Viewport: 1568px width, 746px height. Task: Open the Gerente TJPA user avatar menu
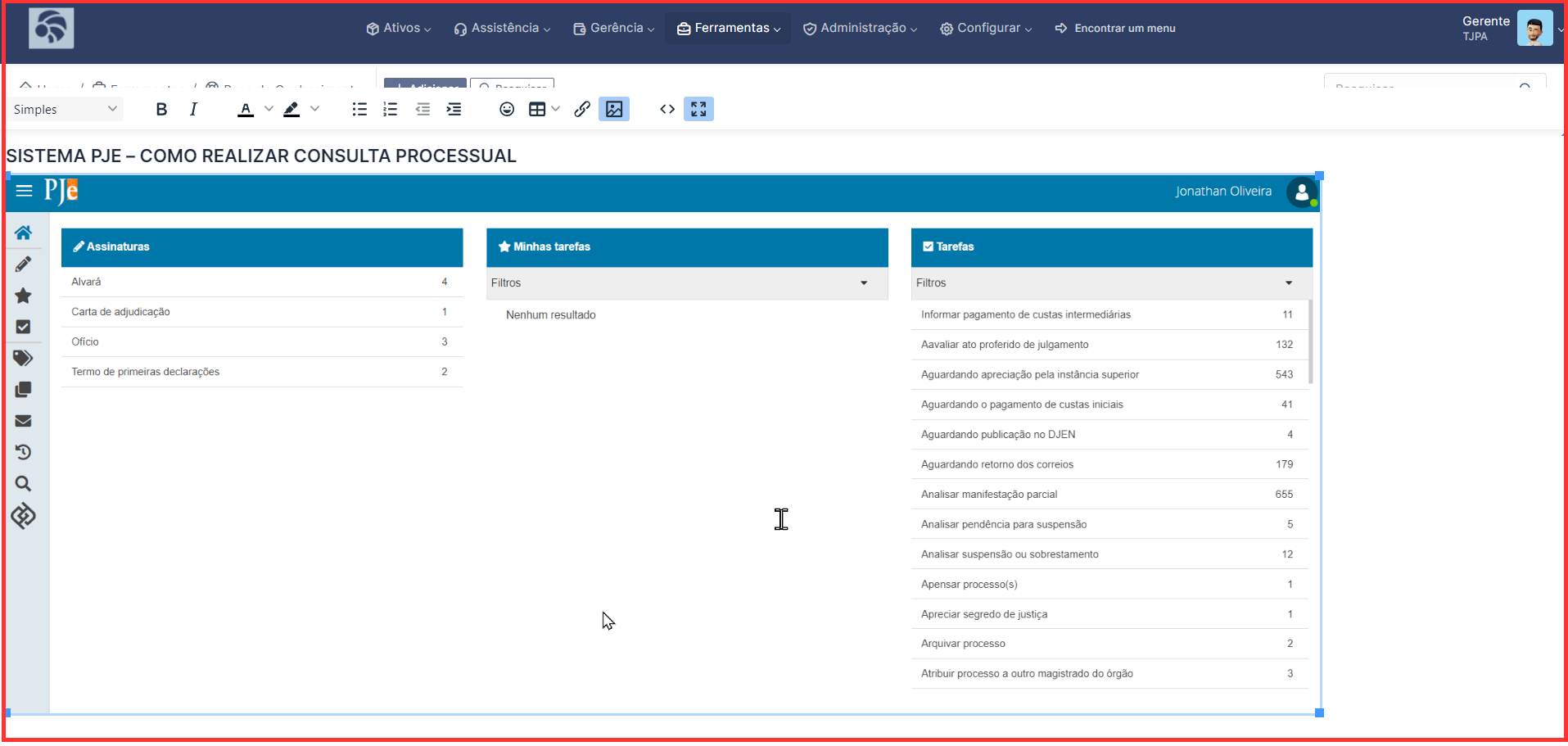1534,29
